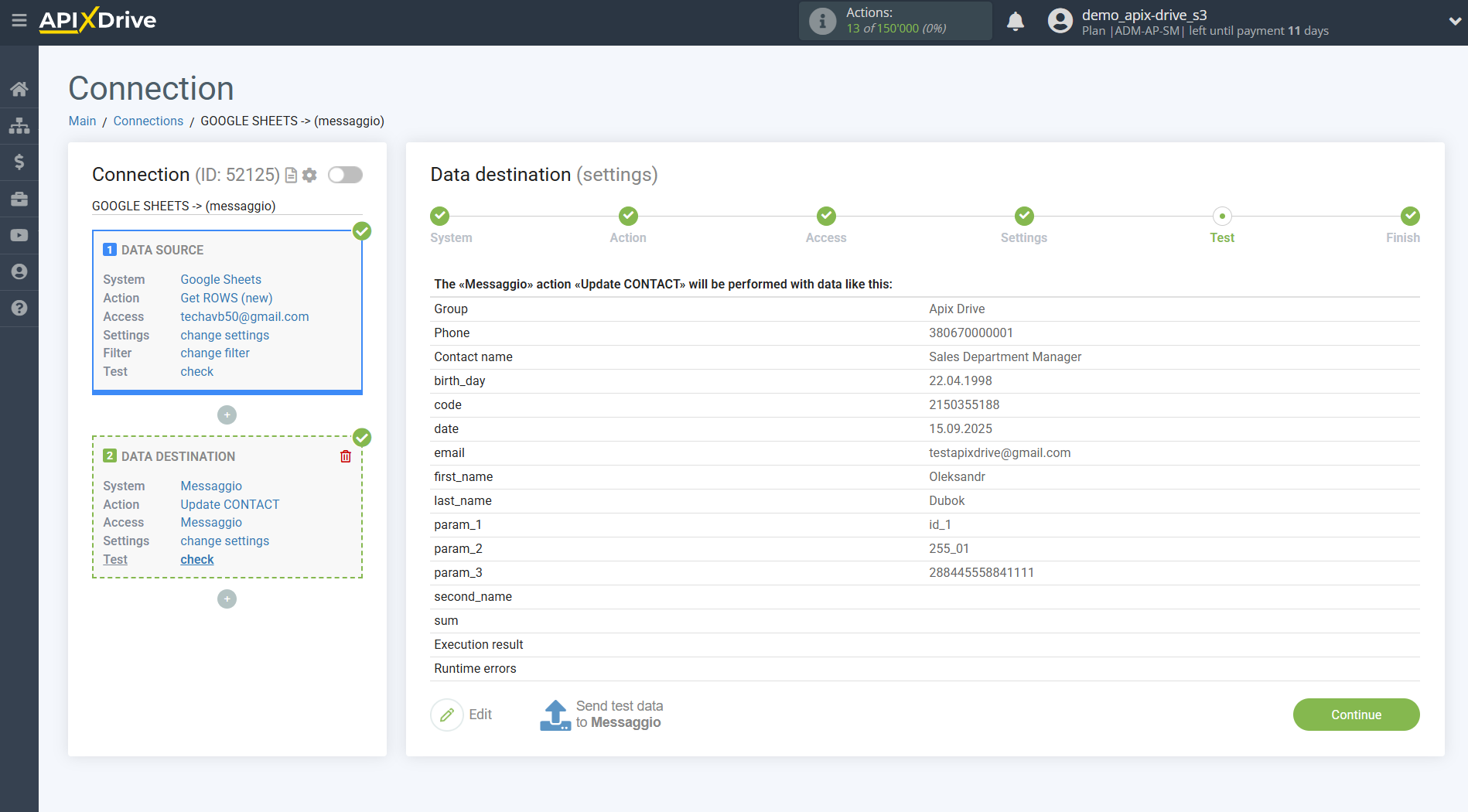Click the account avatar icon

pos(1060,21)
